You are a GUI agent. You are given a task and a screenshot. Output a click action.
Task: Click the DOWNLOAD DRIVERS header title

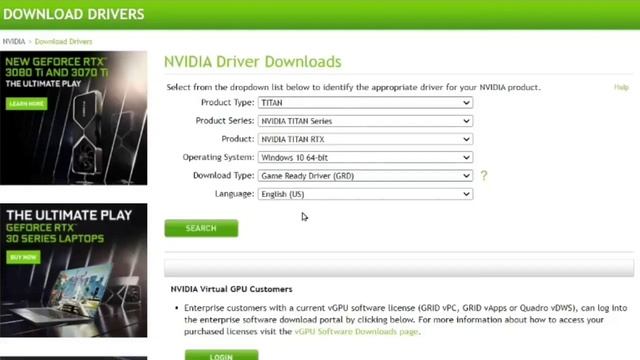(73, 14)
